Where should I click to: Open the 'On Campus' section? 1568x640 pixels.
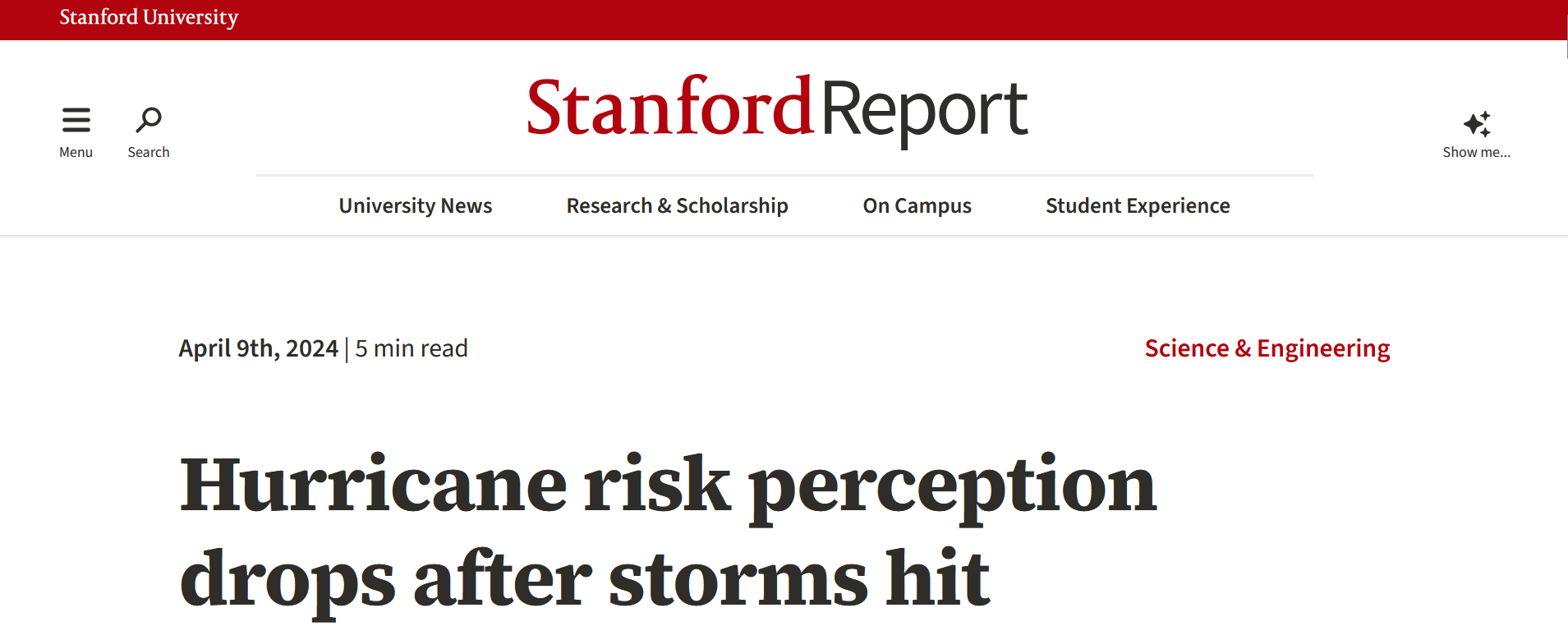[x=916, y=205]
